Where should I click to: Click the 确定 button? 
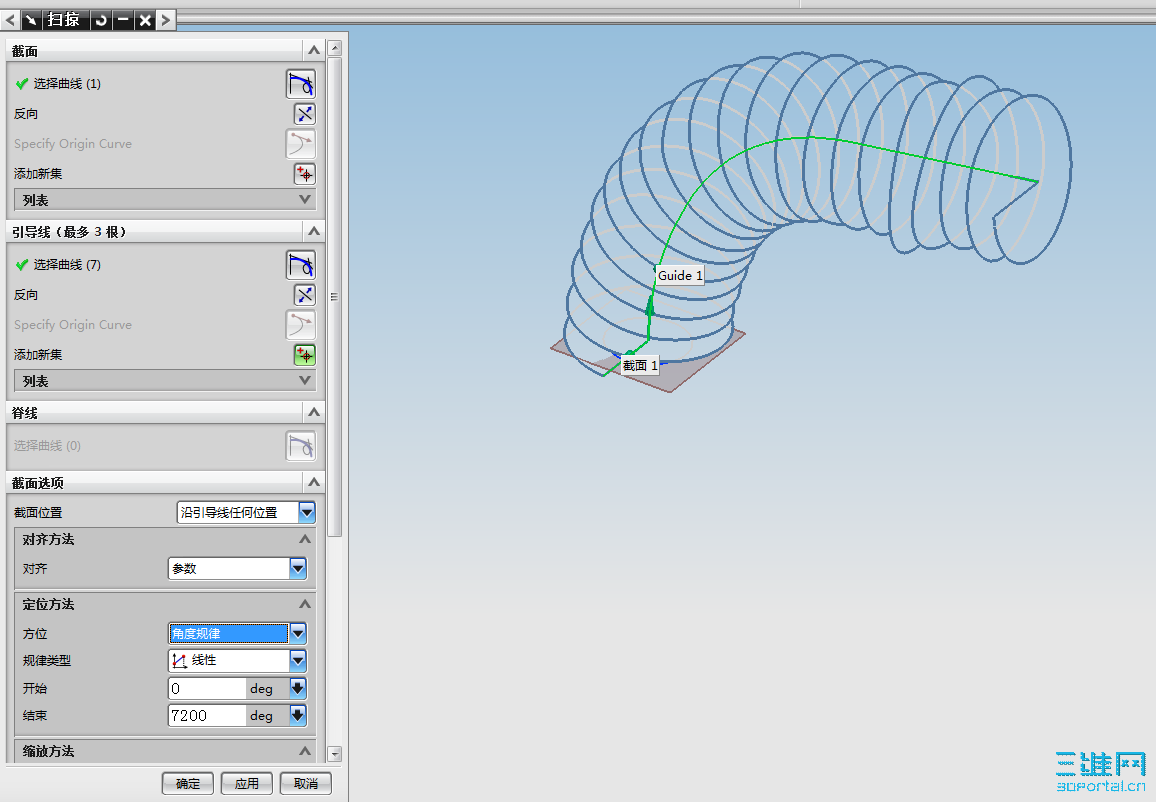point(188,784)
